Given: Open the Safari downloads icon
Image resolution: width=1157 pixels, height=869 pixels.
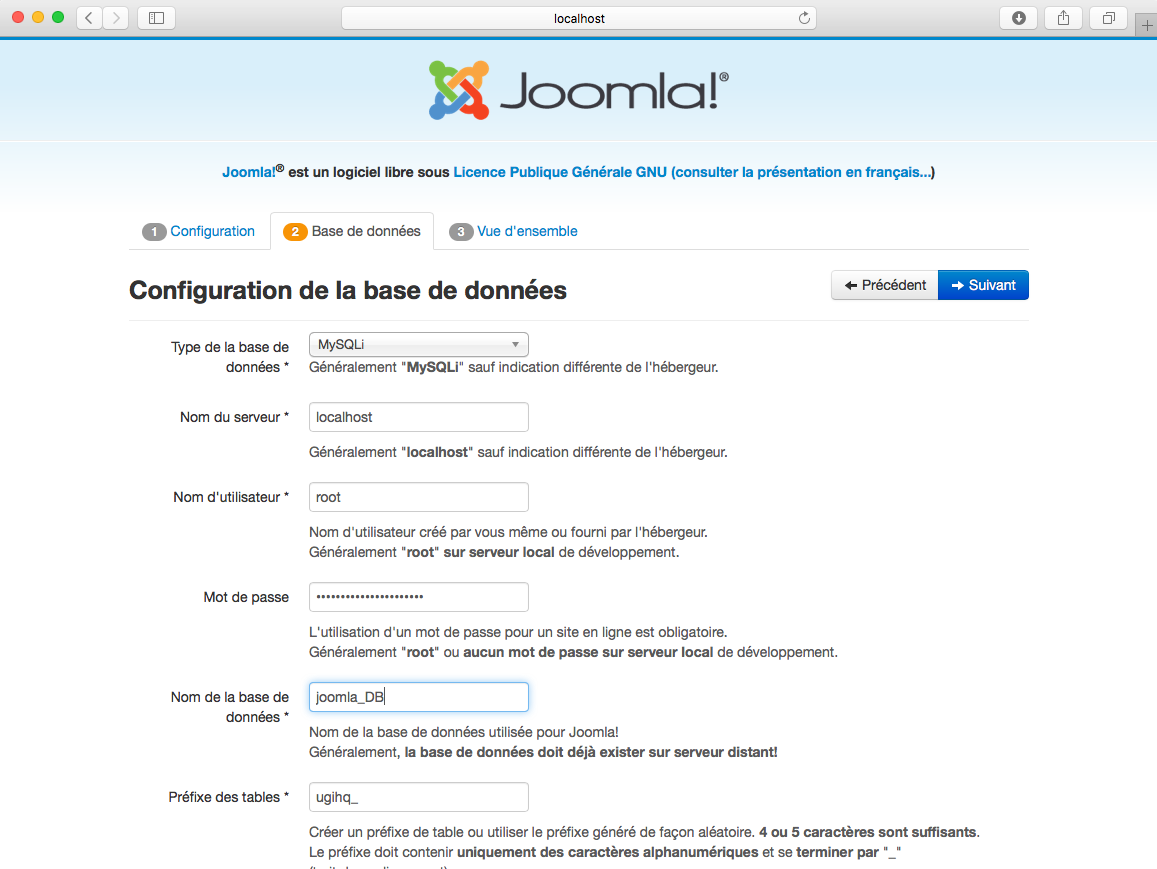Looking at the screenshot, I should click(x=1019, y=18).
